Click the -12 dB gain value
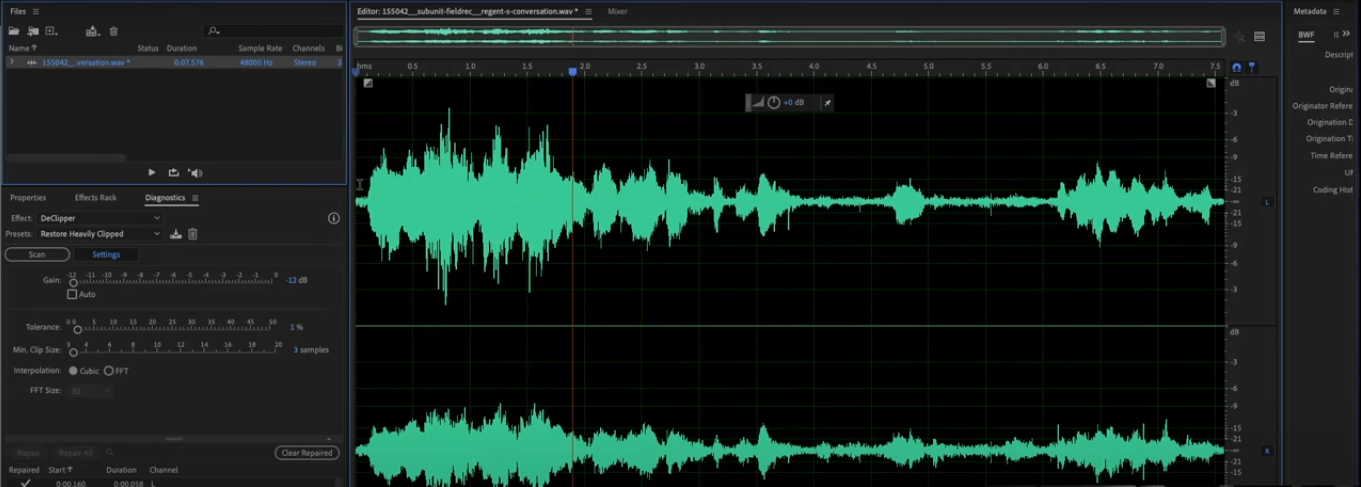 (x=297, y=280)
